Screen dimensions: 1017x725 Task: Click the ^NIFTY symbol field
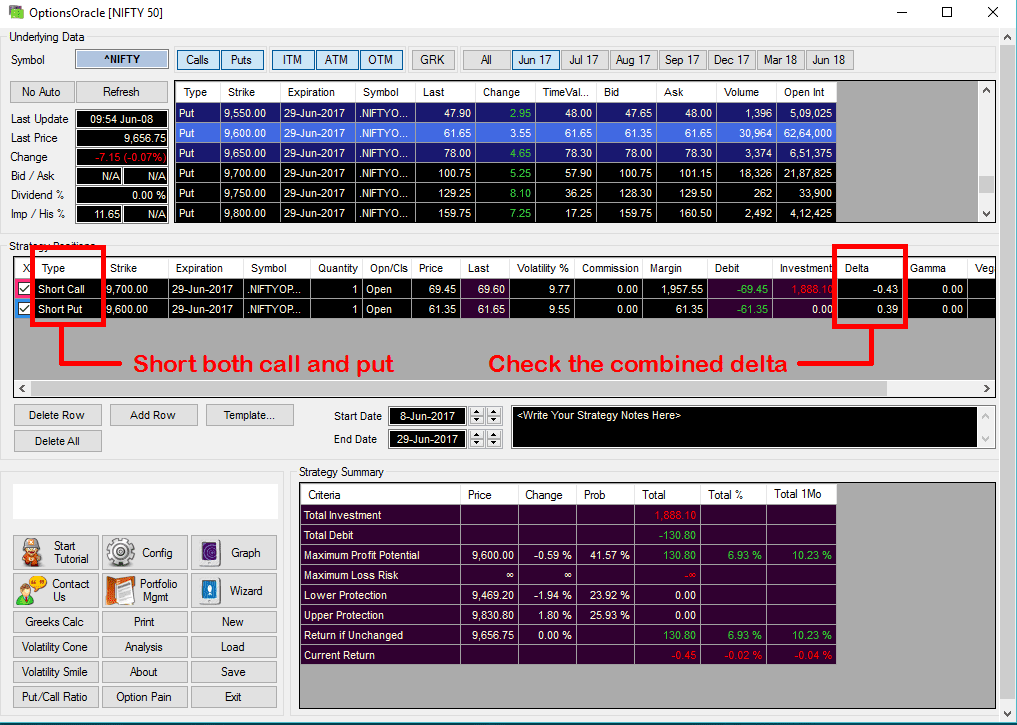tap(122, 59)
